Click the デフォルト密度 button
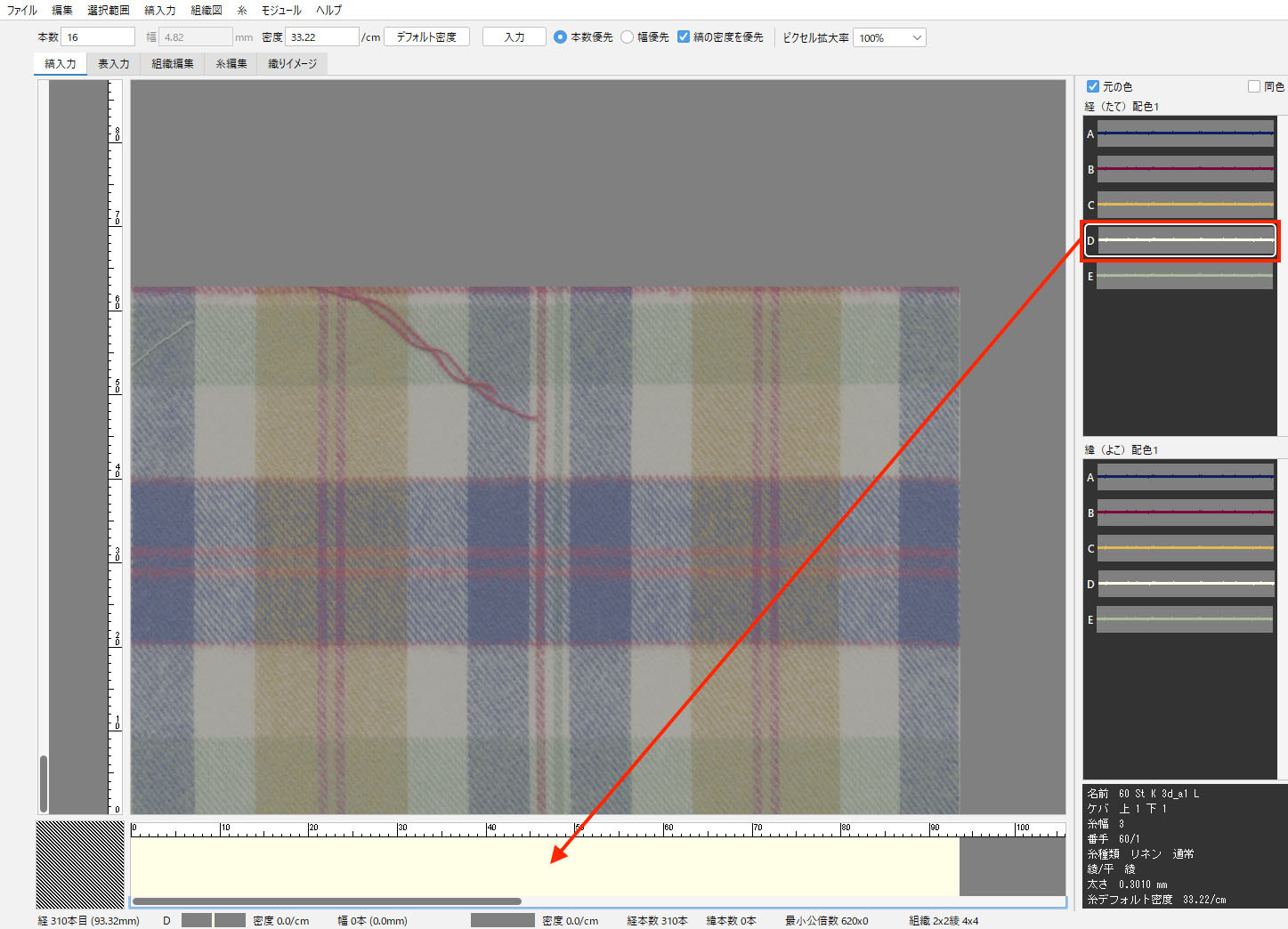This screenshot has height=929, width=1288. coord(426,37)
